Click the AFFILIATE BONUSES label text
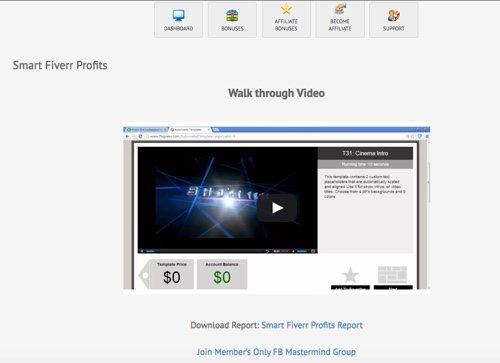500x363 pixels. coord(286,25)
